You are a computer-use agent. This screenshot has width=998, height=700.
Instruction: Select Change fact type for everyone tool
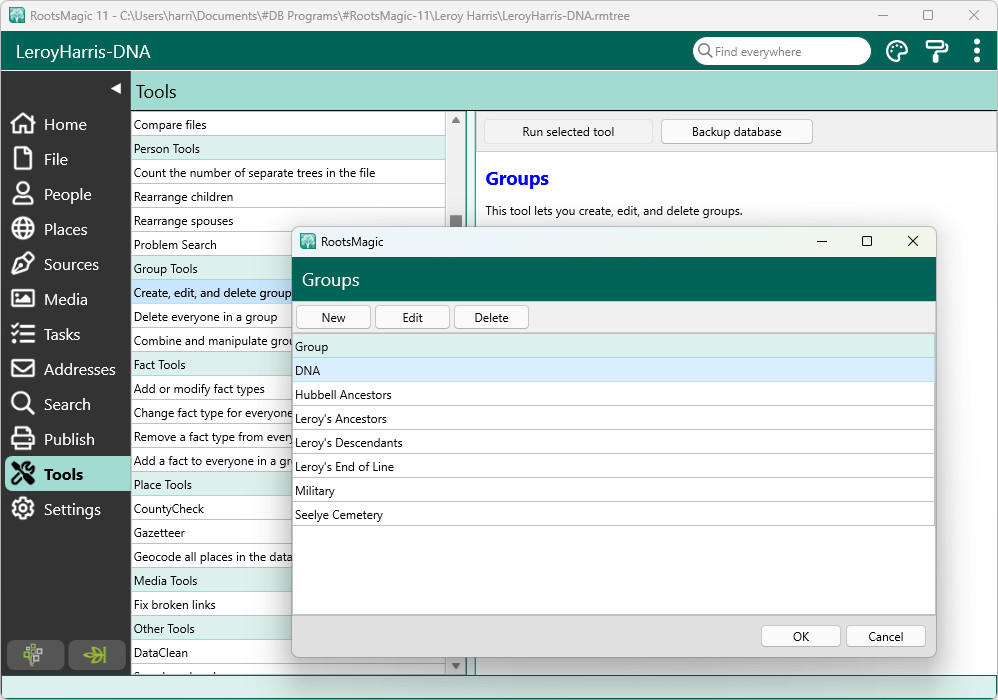tap(211, 413)
